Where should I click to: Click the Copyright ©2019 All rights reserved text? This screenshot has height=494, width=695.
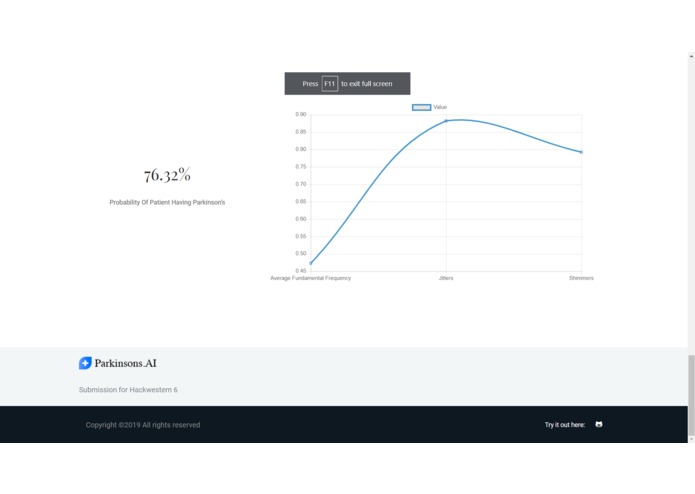pyautogui.click(x=143, y=425)
